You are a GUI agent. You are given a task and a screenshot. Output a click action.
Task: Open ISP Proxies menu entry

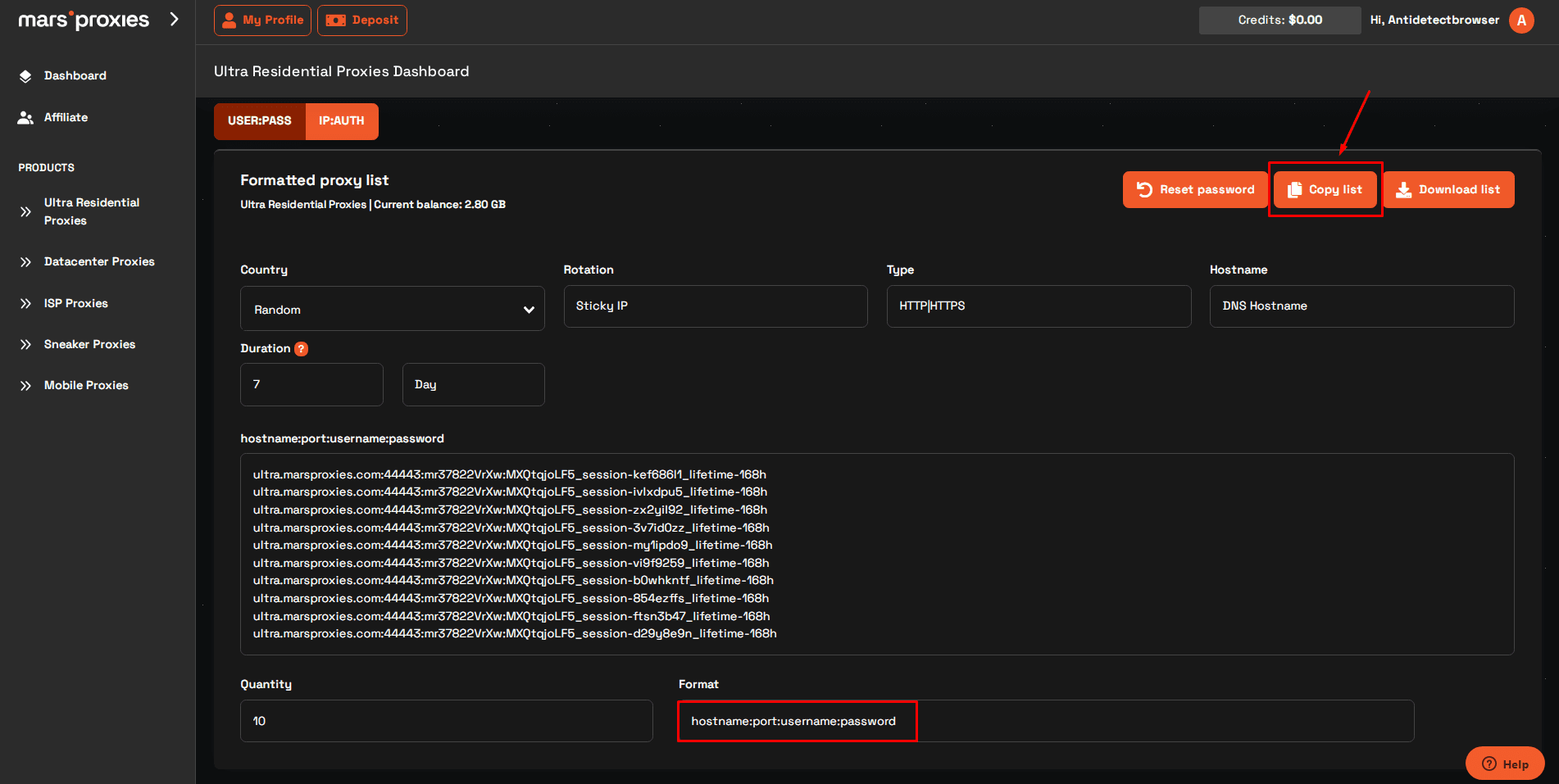76,303
